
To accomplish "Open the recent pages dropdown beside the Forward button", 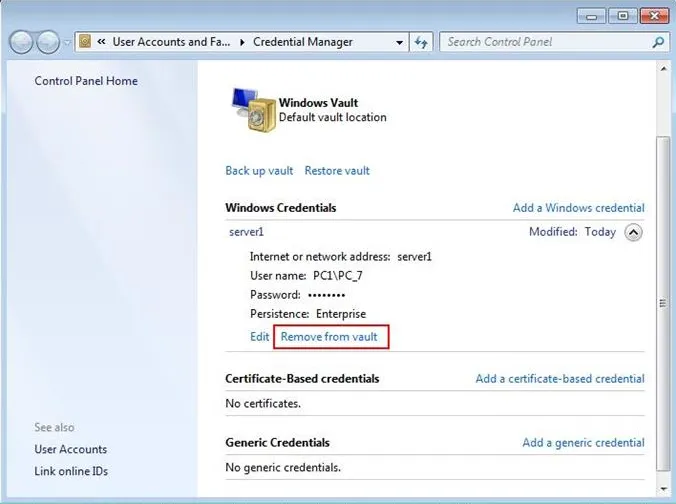I will coord(67,43).
